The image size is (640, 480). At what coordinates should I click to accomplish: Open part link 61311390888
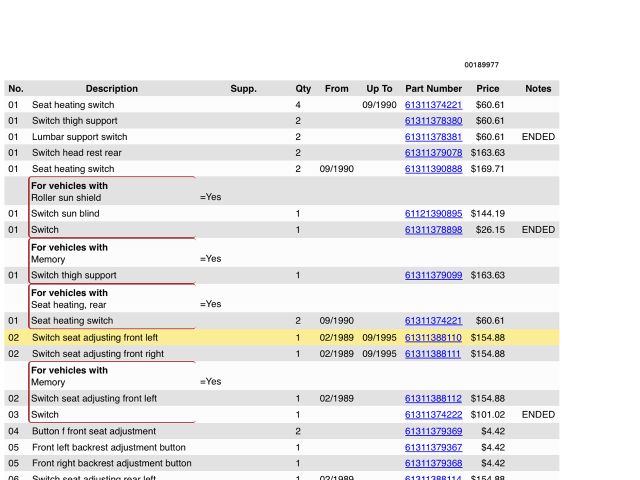pos(433,169)
